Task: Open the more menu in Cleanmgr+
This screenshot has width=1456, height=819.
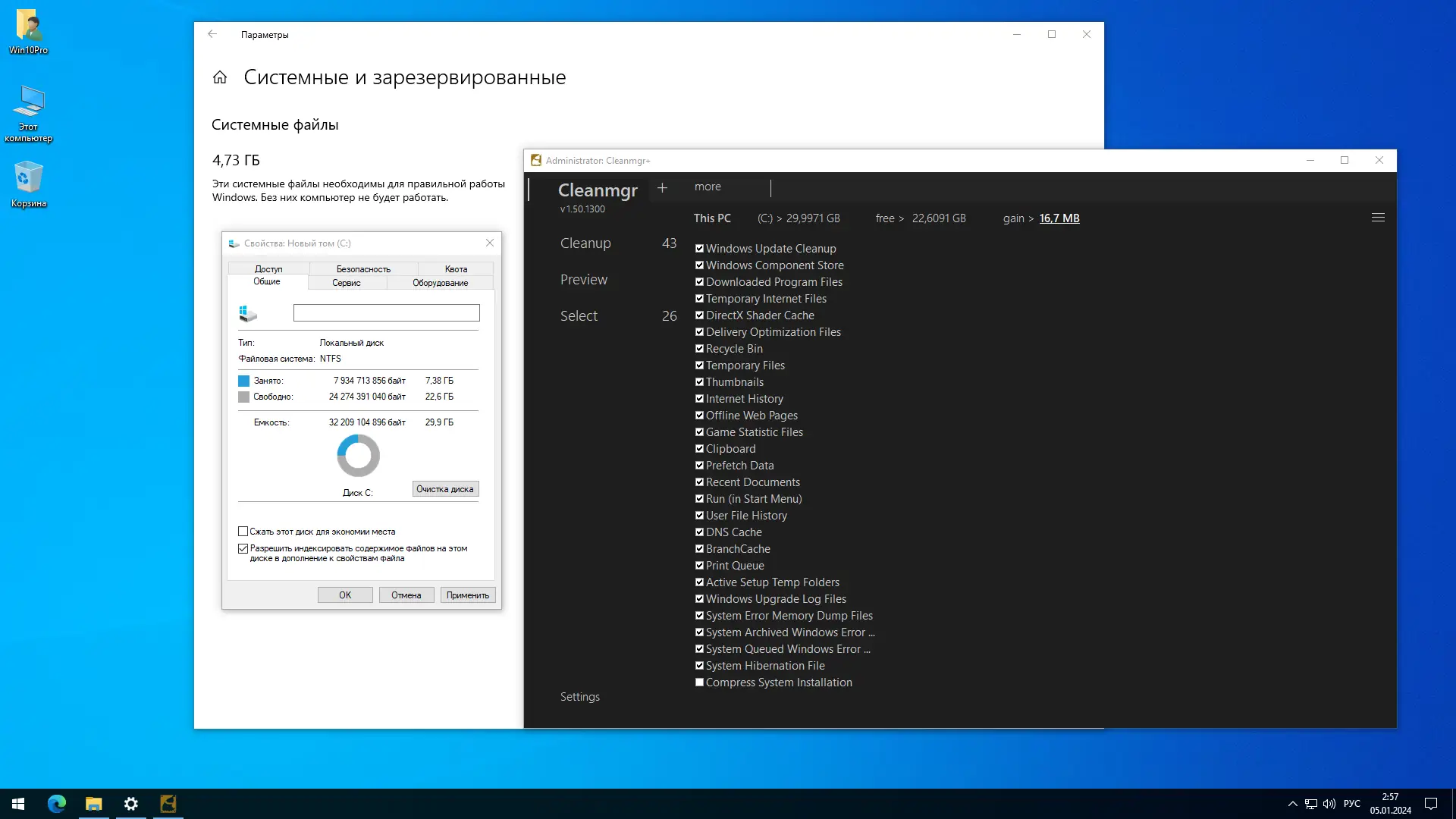Action: (x=708, y=187)
